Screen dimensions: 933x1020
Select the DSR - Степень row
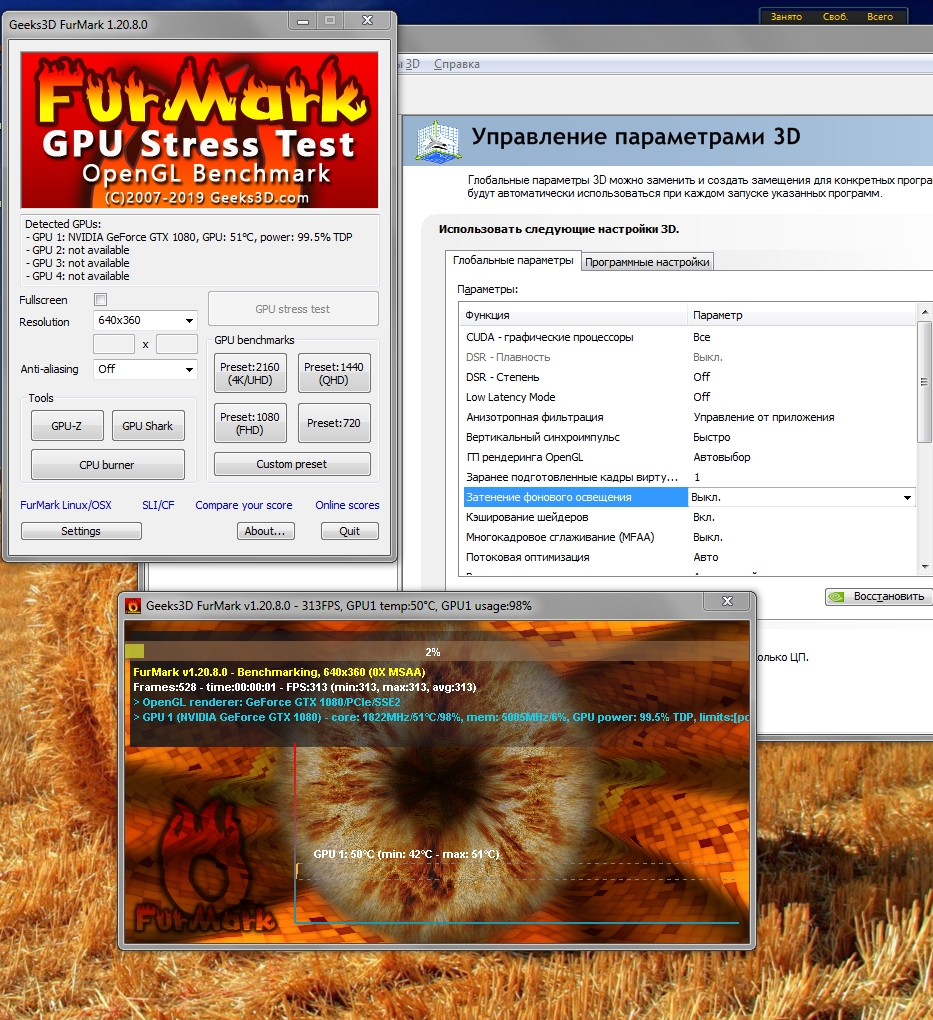tap(688, 377)
